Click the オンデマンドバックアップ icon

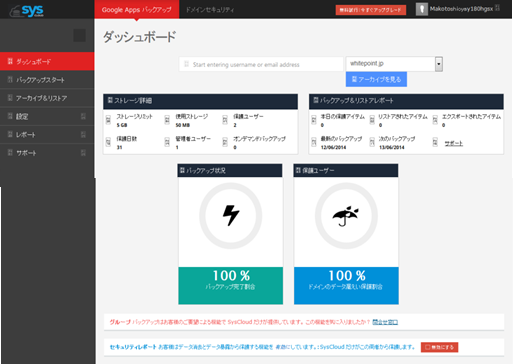pyautogui.click(x=225, y=142)
